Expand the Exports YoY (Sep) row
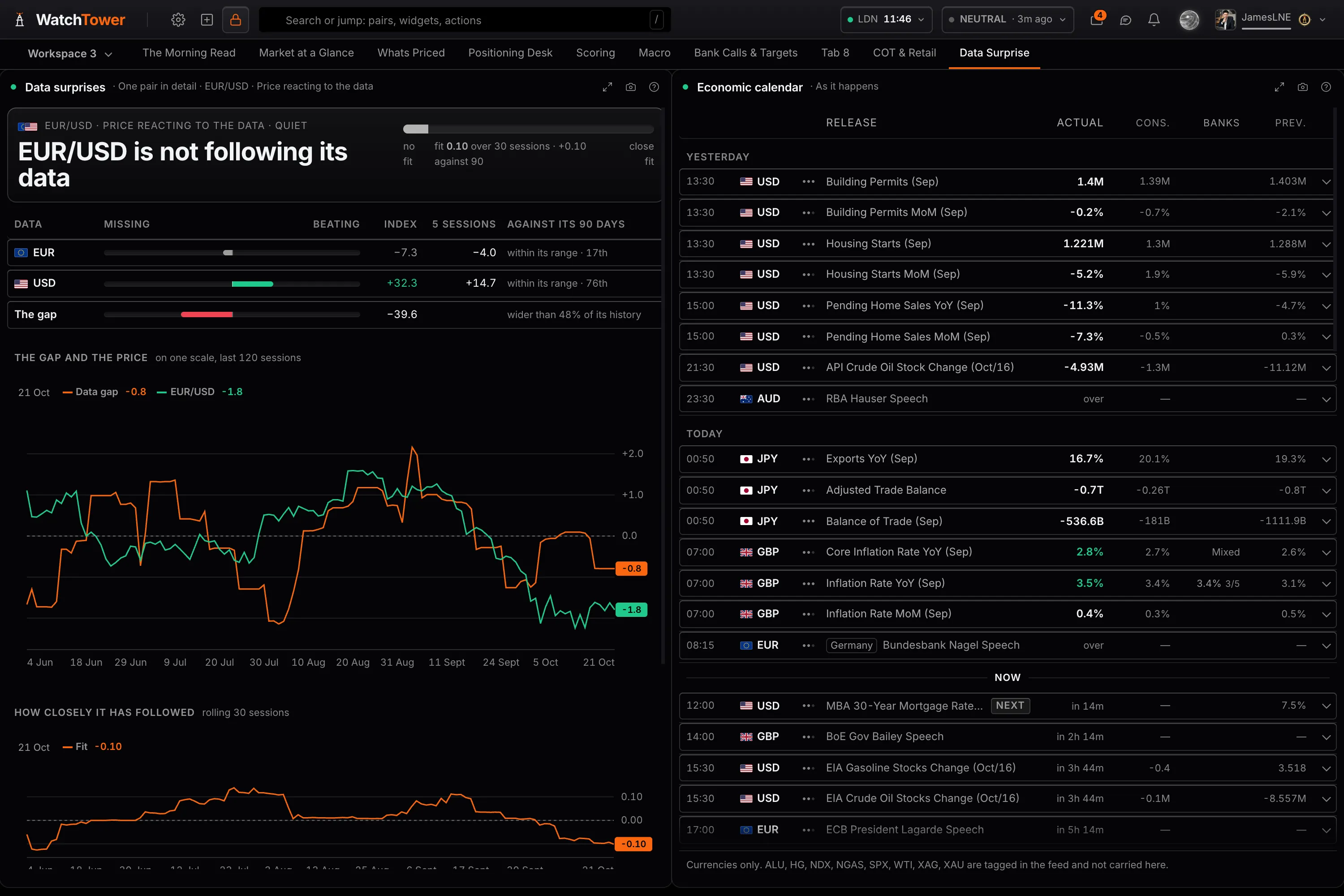Screen dimensions: 1344x896 coord(1326,460)
